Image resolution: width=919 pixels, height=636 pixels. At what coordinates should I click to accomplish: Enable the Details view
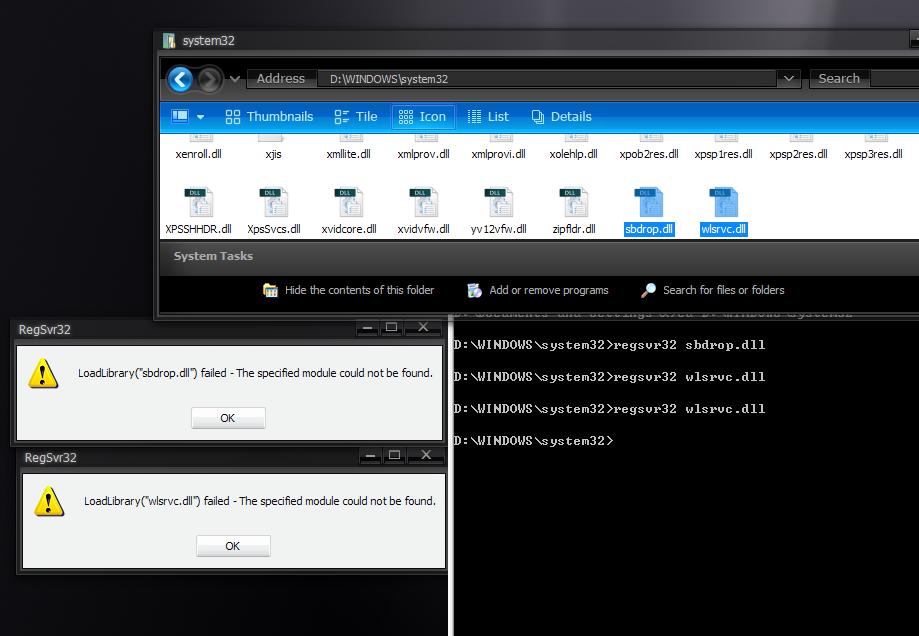tap(561, 117)
